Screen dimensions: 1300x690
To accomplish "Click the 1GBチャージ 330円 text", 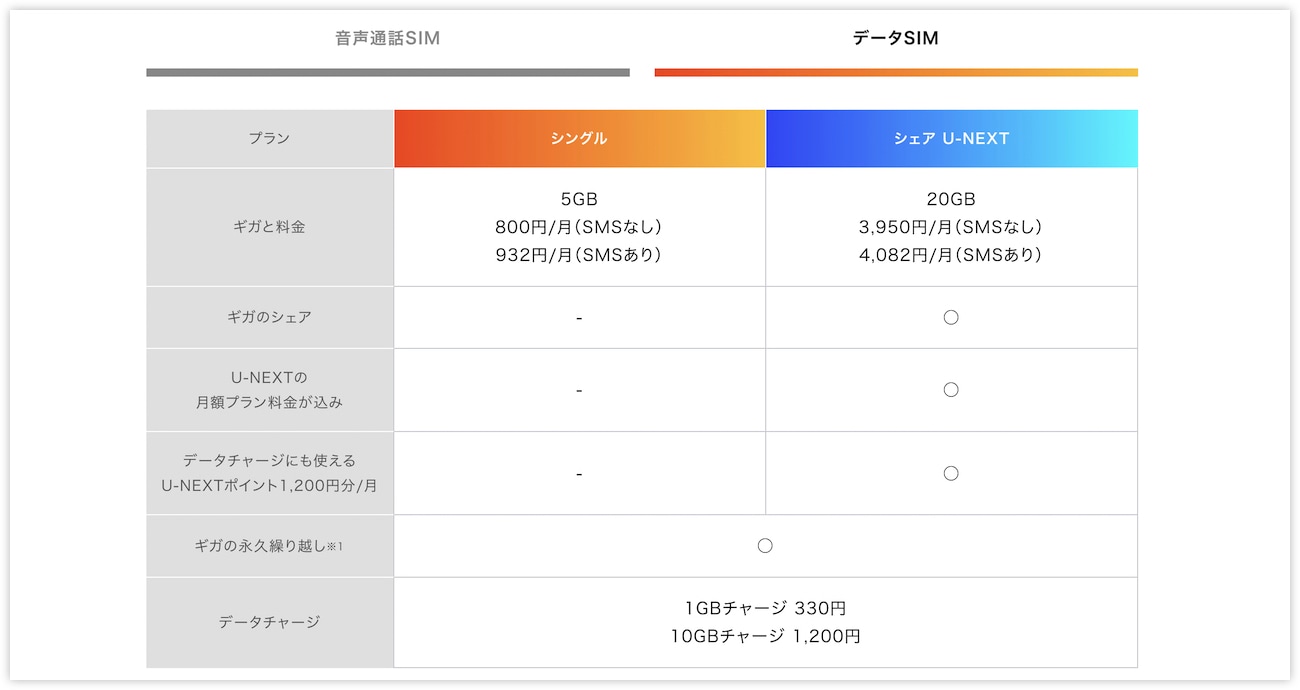I will [765, 608].
